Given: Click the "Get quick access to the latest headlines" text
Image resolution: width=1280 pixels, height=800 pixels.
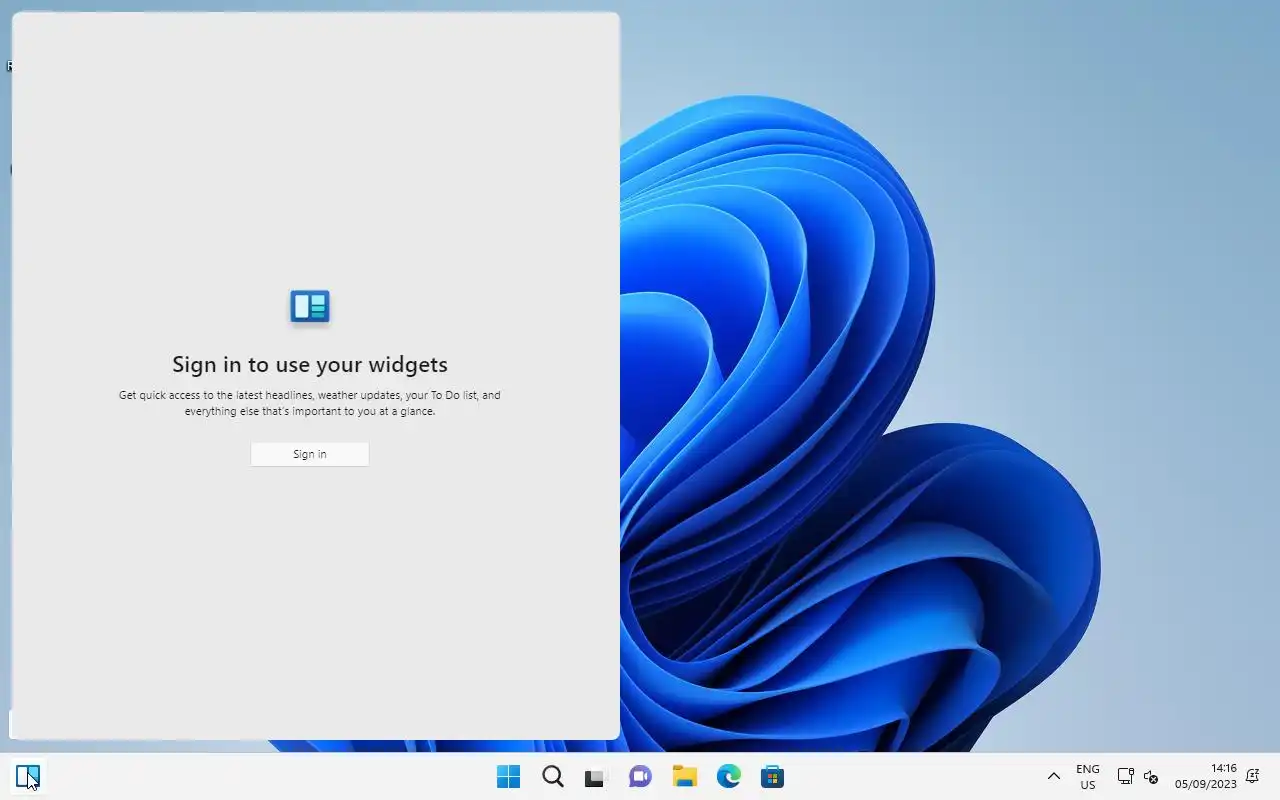Looking at the screenshot, I should (x=310, y=403).
